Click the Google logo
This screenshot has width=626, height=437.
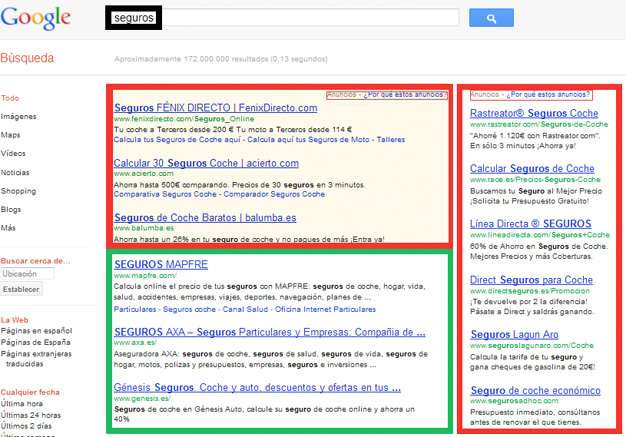tap(36, 18)
